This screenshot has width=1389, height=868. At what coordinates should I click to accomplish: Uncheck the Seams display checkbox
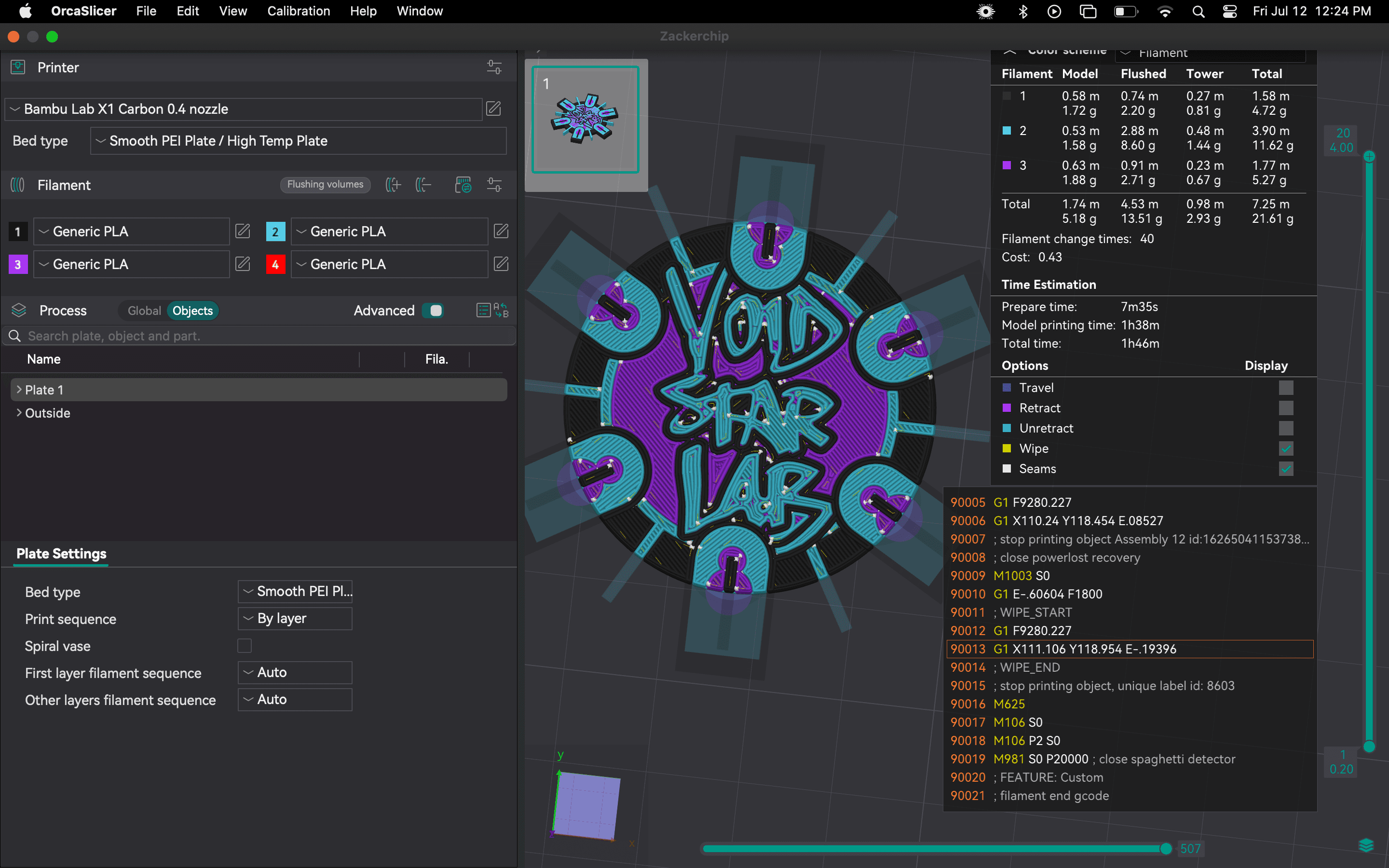pyautogui.click(x=1286, y=469)
